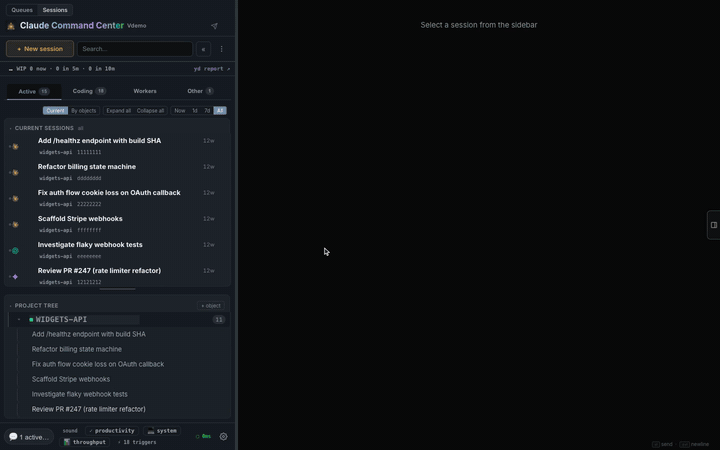Select tree item Scaffold Stripe webhooks
720x450 pixels.
[x=71, y=379]
